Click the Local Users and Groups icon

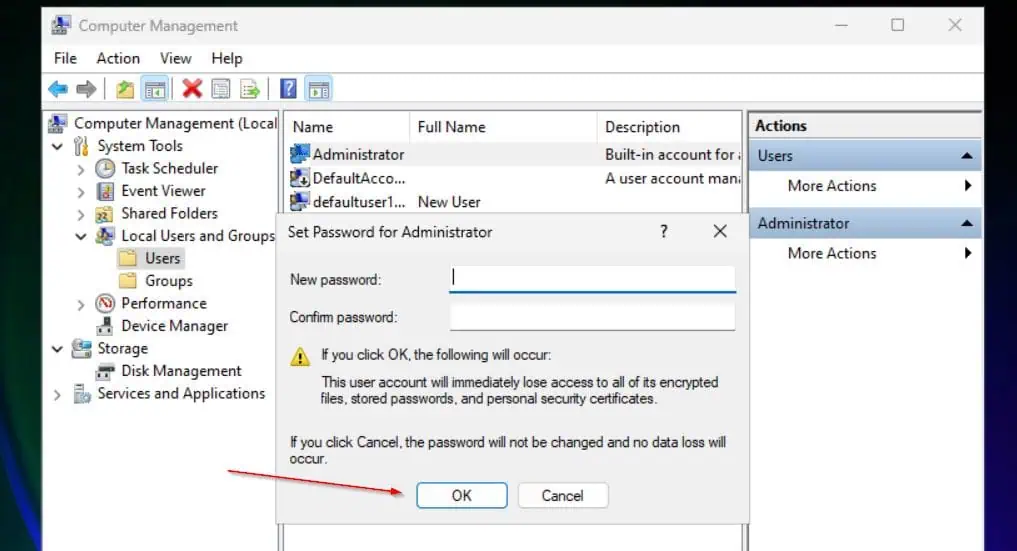105,236
